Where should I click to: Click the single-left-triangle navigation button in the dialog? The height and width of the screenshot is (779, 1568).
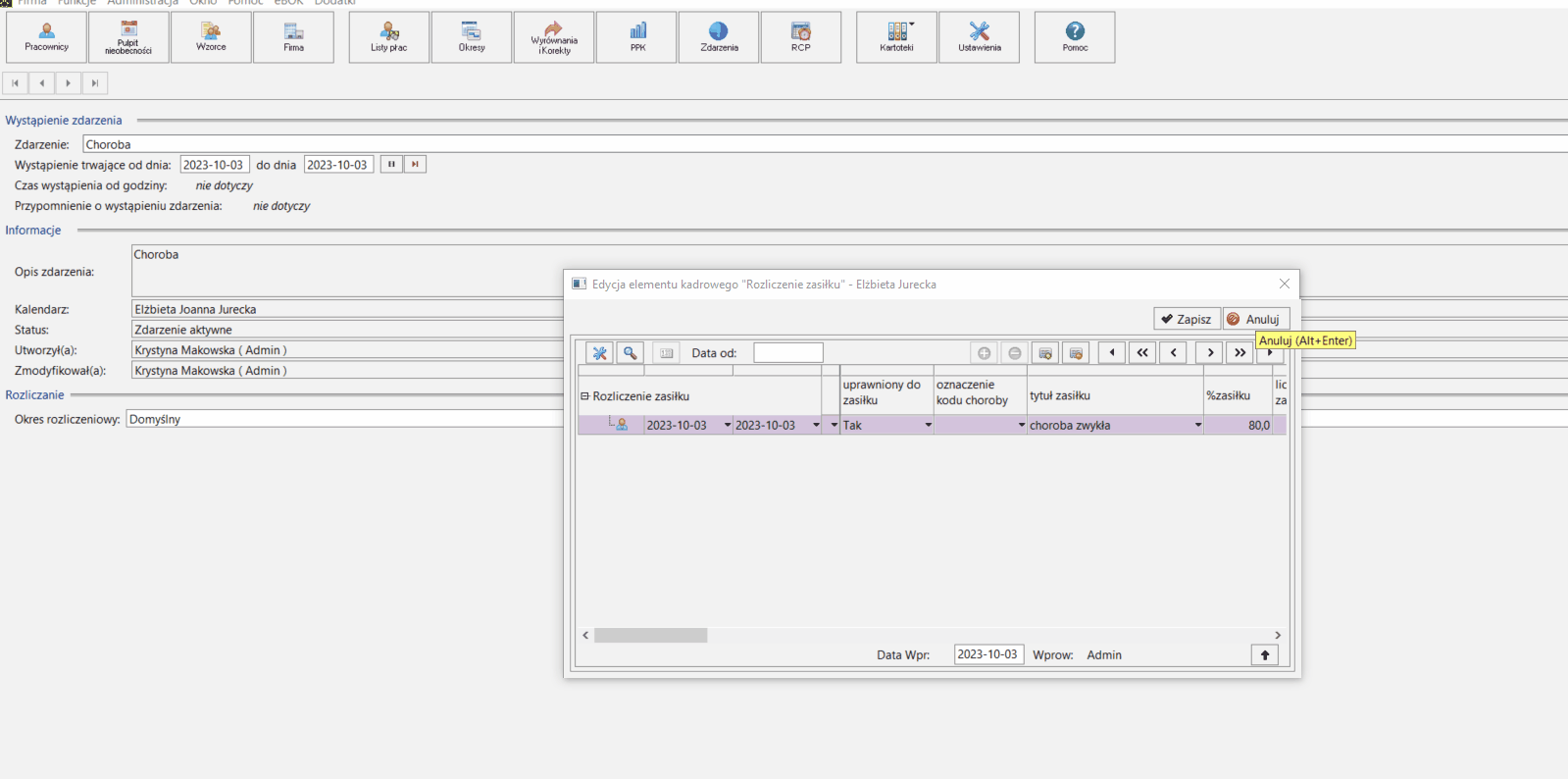click(x=1111, y=352)
